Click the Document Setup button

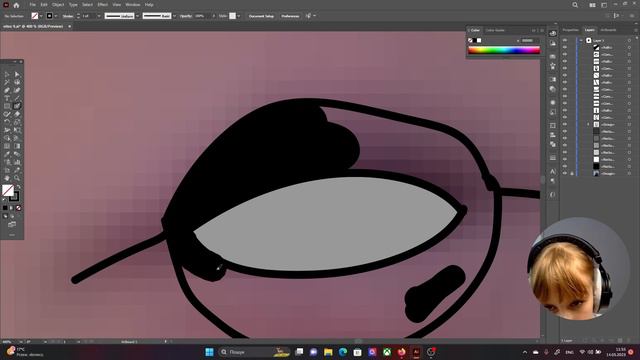point(261,16)
